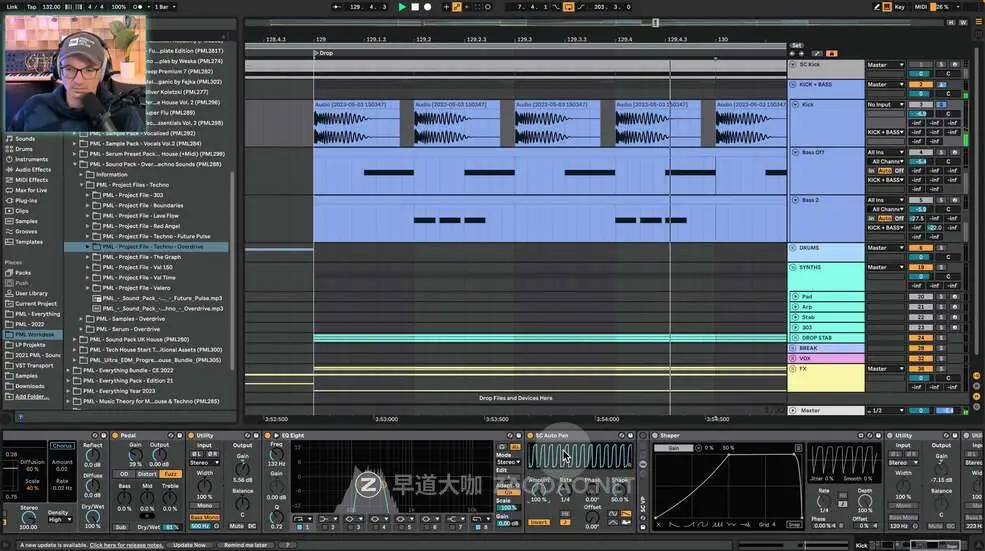The image size is (985, 551).
Task: Open User Library in Places
Action: pos(31,293)
